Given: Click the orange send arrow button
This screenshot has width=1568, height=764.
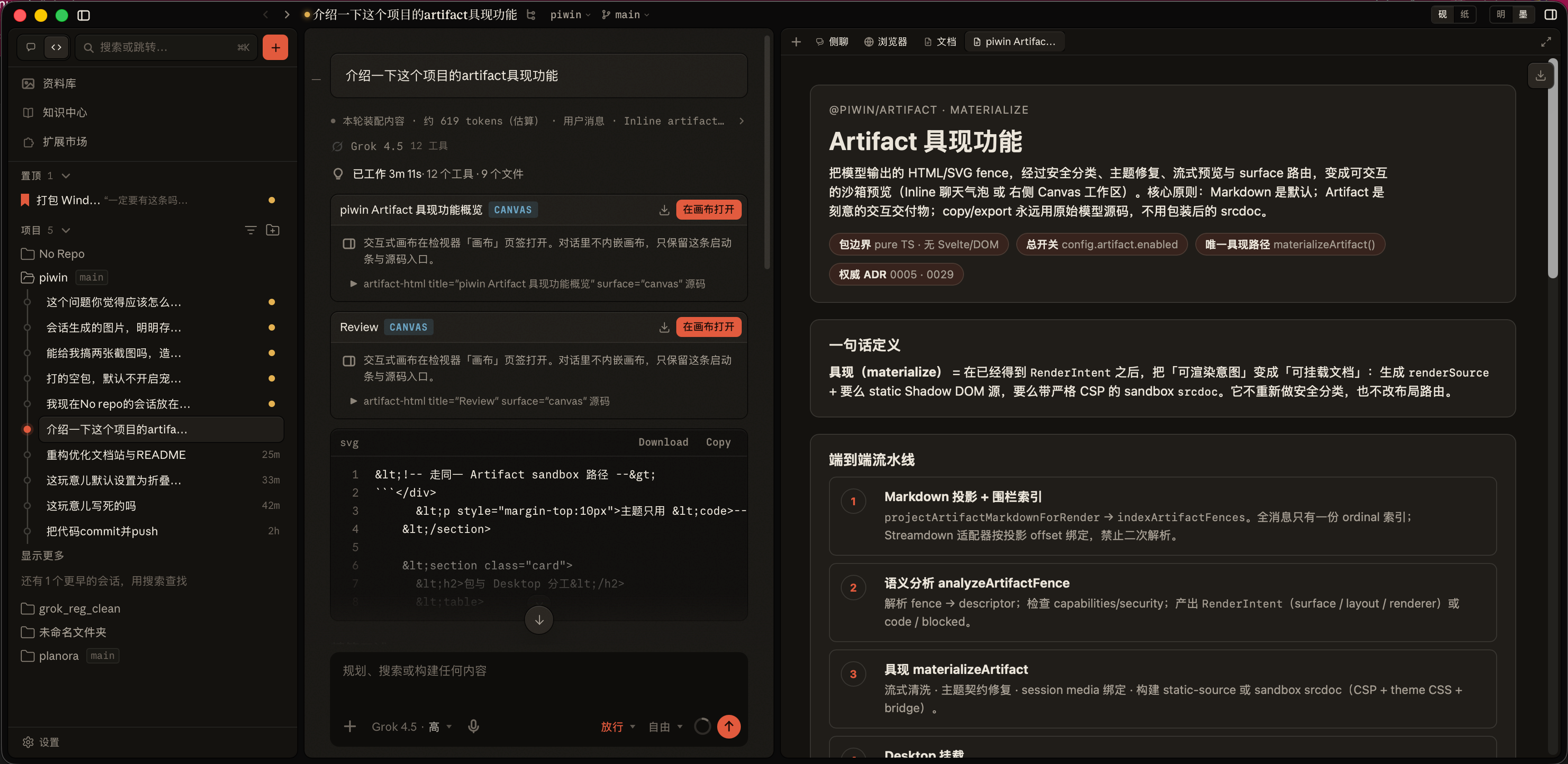Looking at the screenshot, I should pos(729,726).
